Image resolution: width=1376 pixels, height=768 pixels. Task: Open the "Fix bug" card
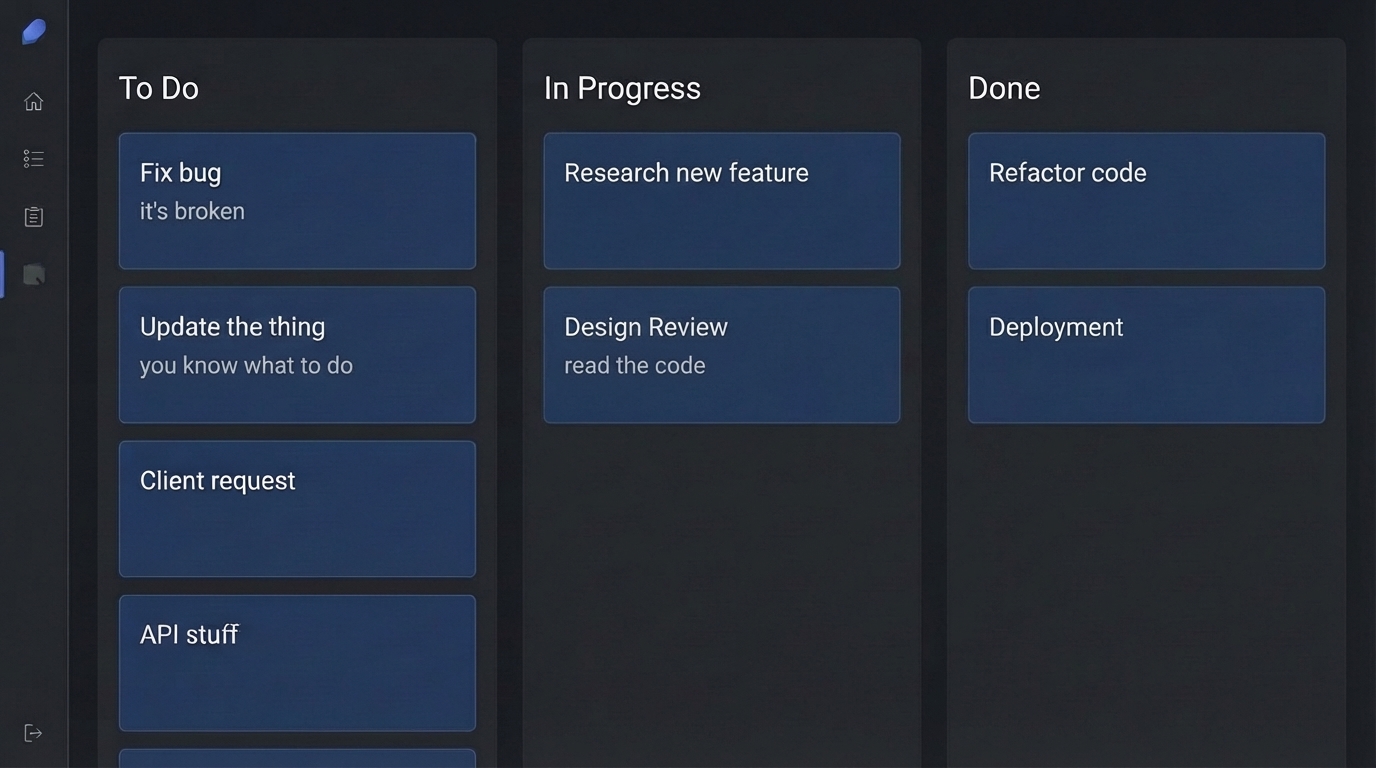coord(297,201)
